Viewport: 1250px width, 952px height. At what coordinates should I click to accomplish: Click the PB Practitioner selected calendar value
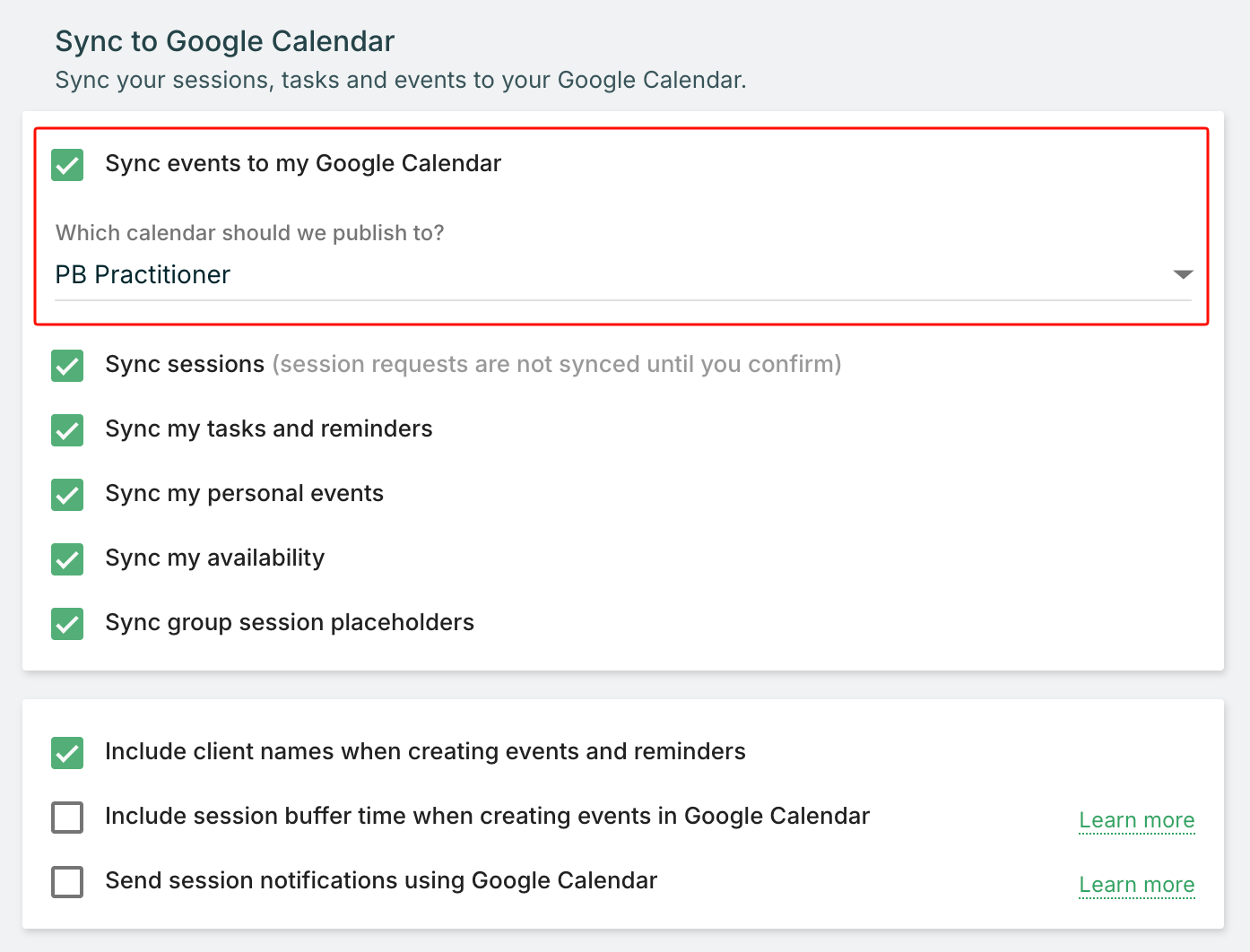(143, 275)
